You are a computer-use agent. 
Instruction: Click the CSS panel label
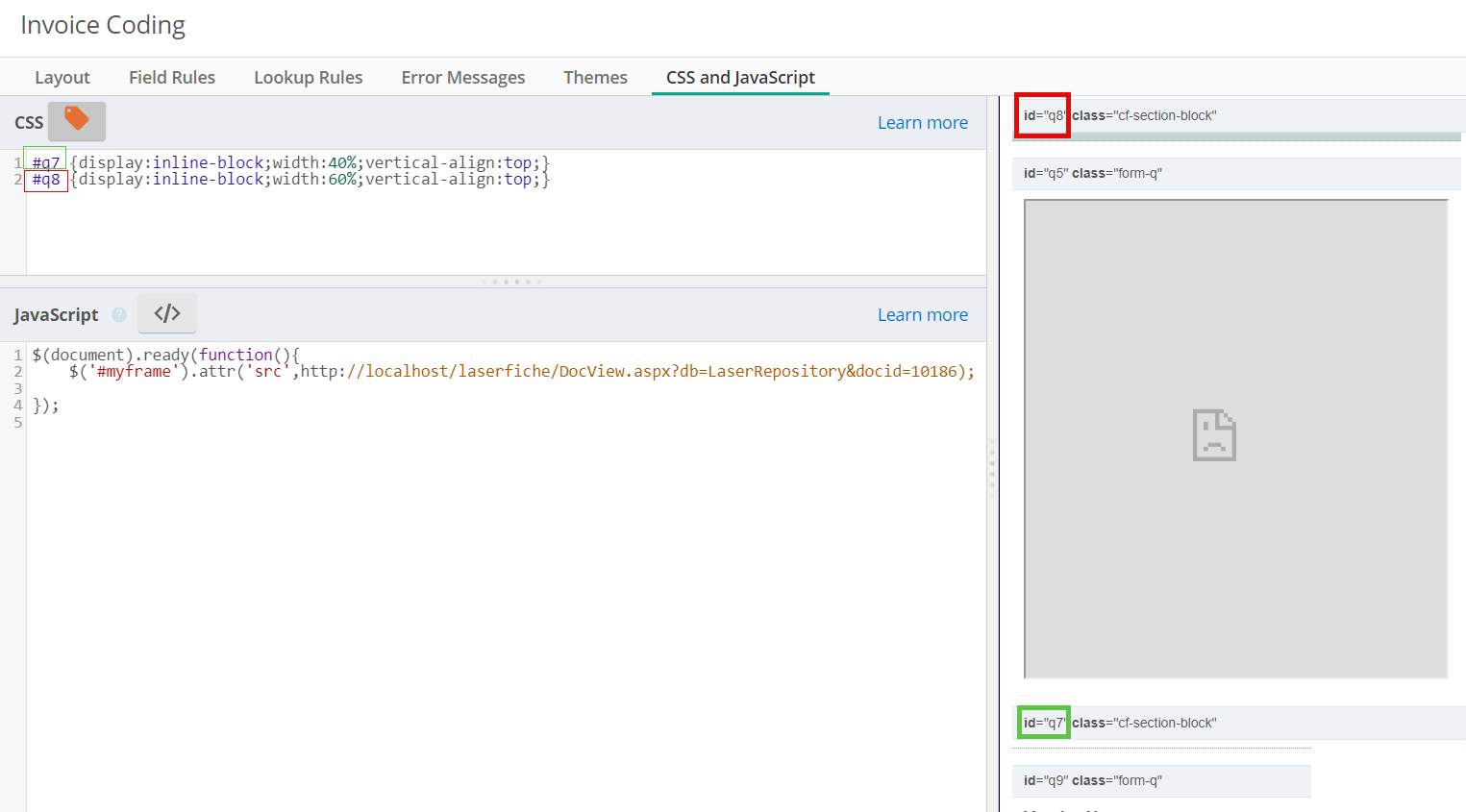[29, 123]
